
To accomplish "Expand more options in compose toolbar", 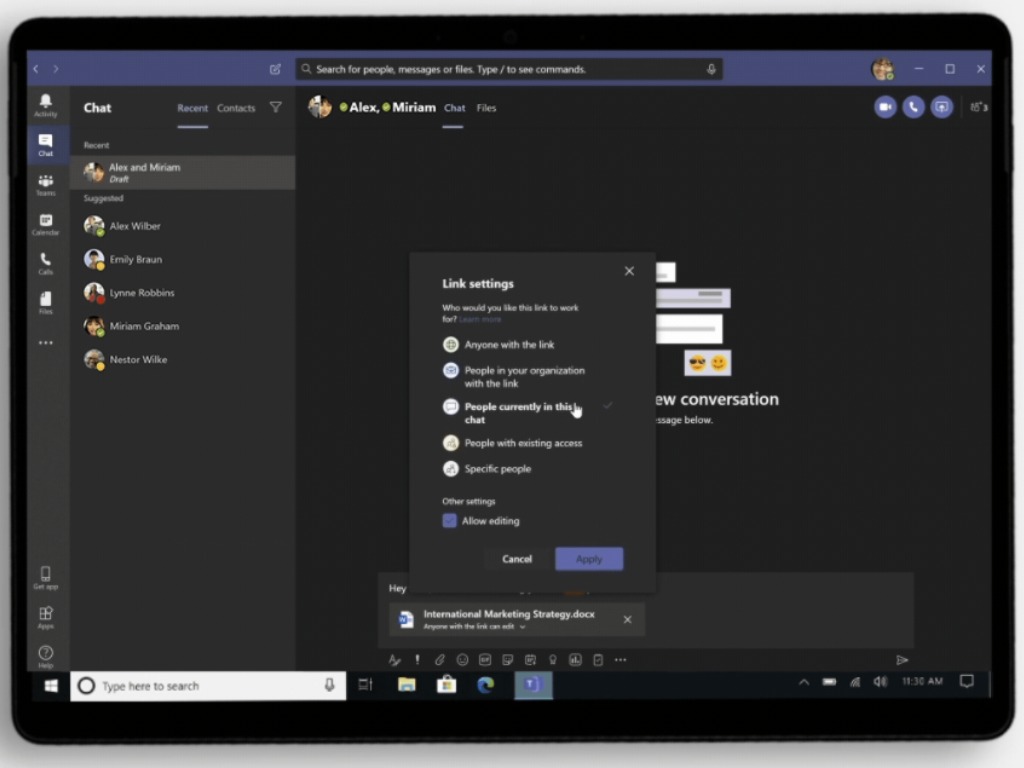I will [x=620, y=660].
